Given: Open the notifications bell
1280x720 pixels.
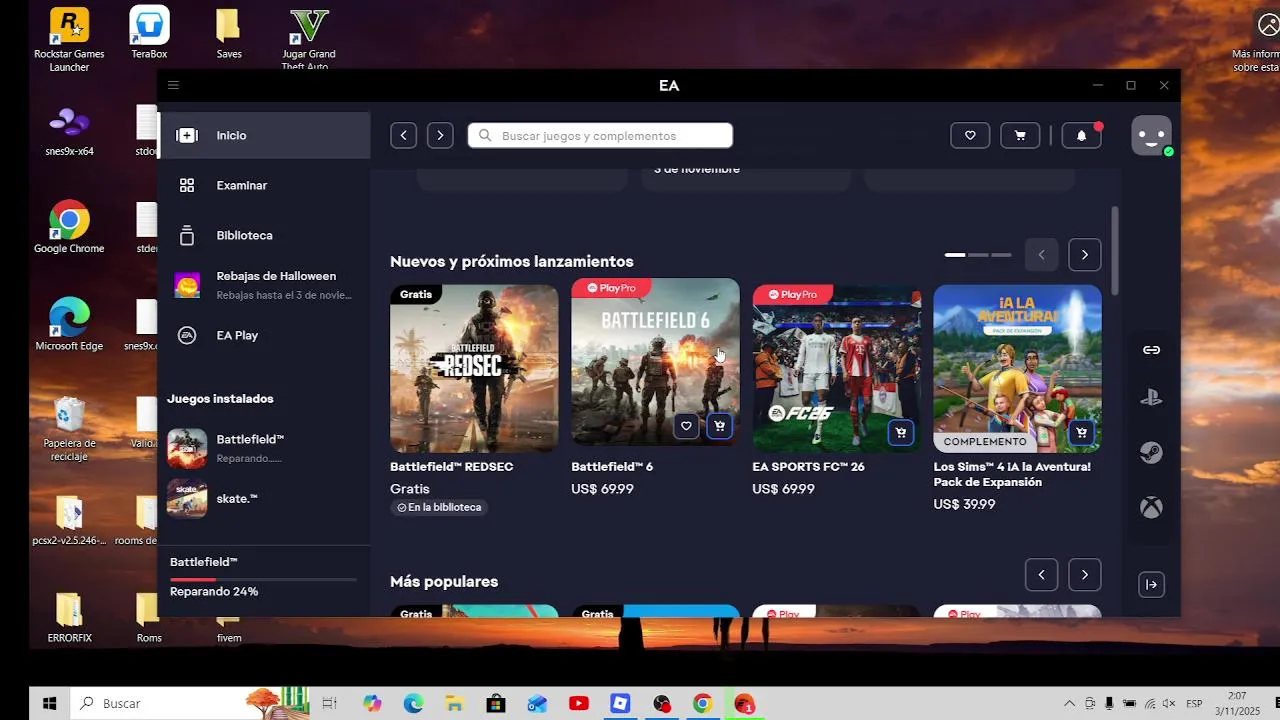Looking at the screenshot, I should coord(1081,135).
